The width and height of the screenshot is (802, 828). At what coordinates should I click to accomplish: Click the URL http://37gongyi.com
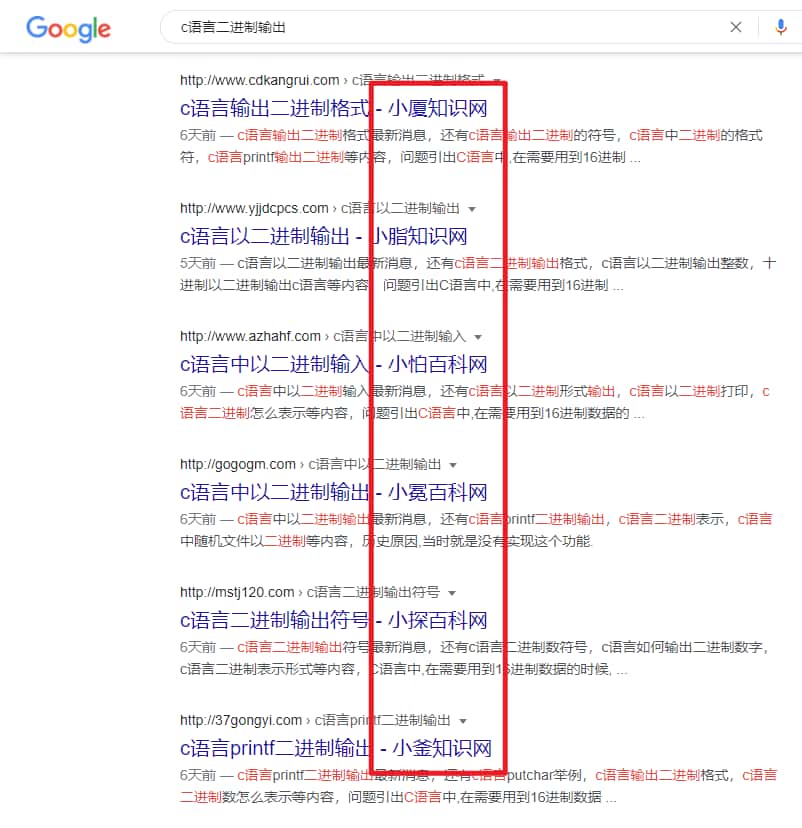click(x=241, y=720)
